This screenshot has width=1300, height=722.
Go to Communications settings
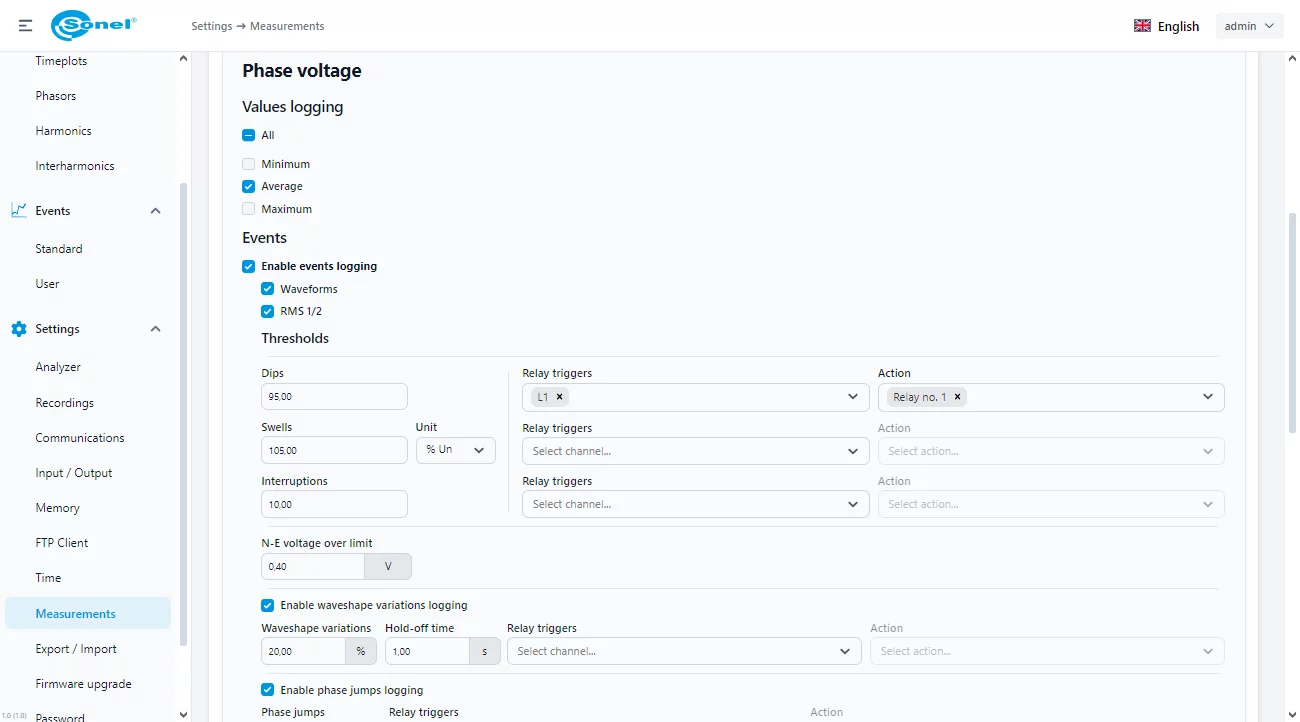click(80, 438)
